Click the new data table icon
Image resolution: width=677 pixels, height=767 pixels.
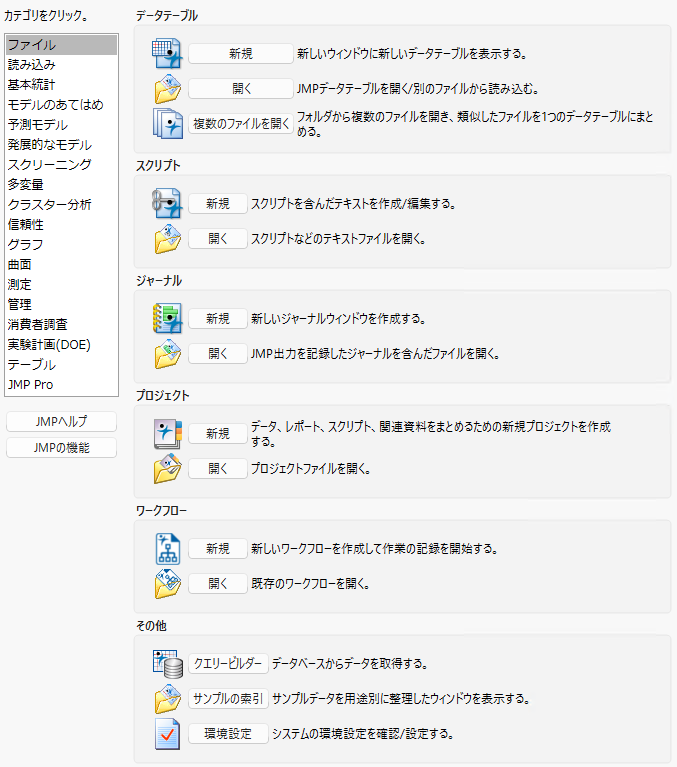point(167,53)
